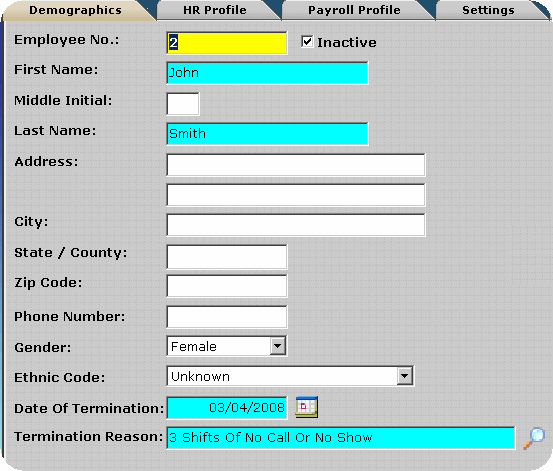Focus the City input field
Image resolution: width=553 pixels, height=471 pixels.
296,225
